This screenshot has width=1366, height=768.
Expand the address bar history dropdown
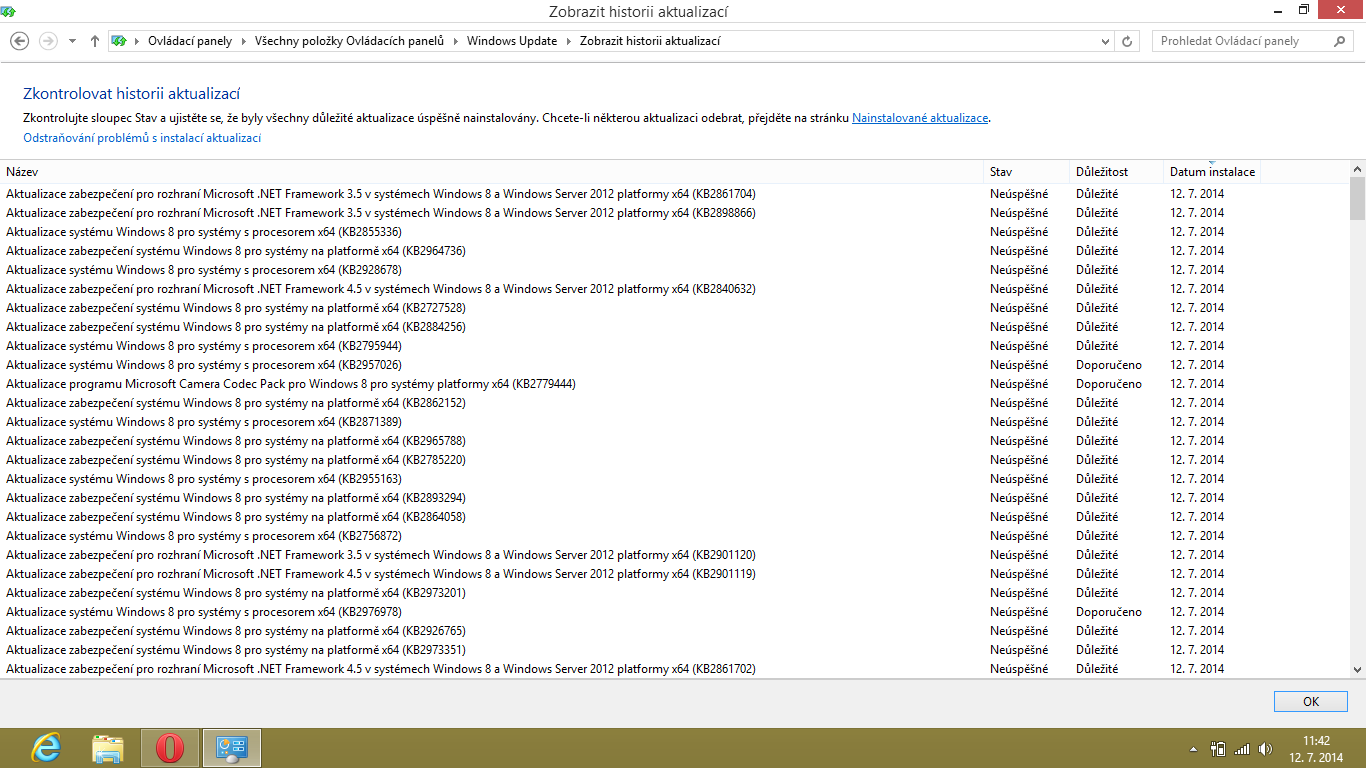pyautogui.click(x=1105, y=41)
